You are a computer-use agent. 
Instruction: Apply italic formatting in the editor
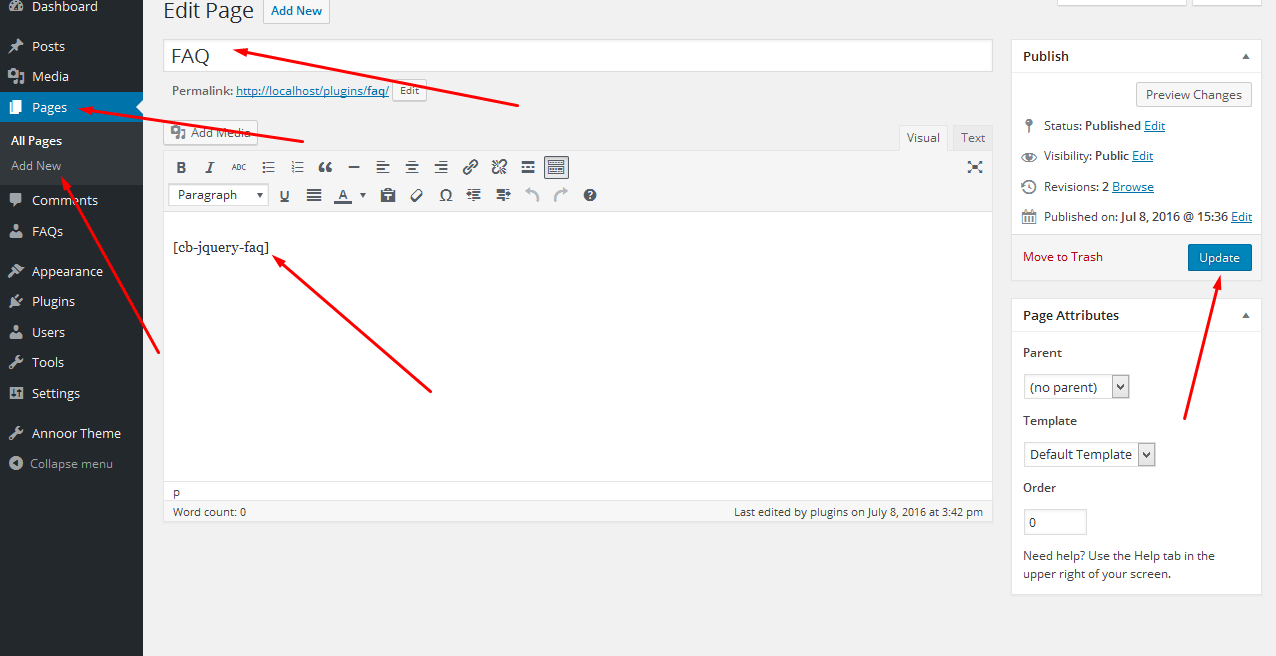(x=209, y=166)
